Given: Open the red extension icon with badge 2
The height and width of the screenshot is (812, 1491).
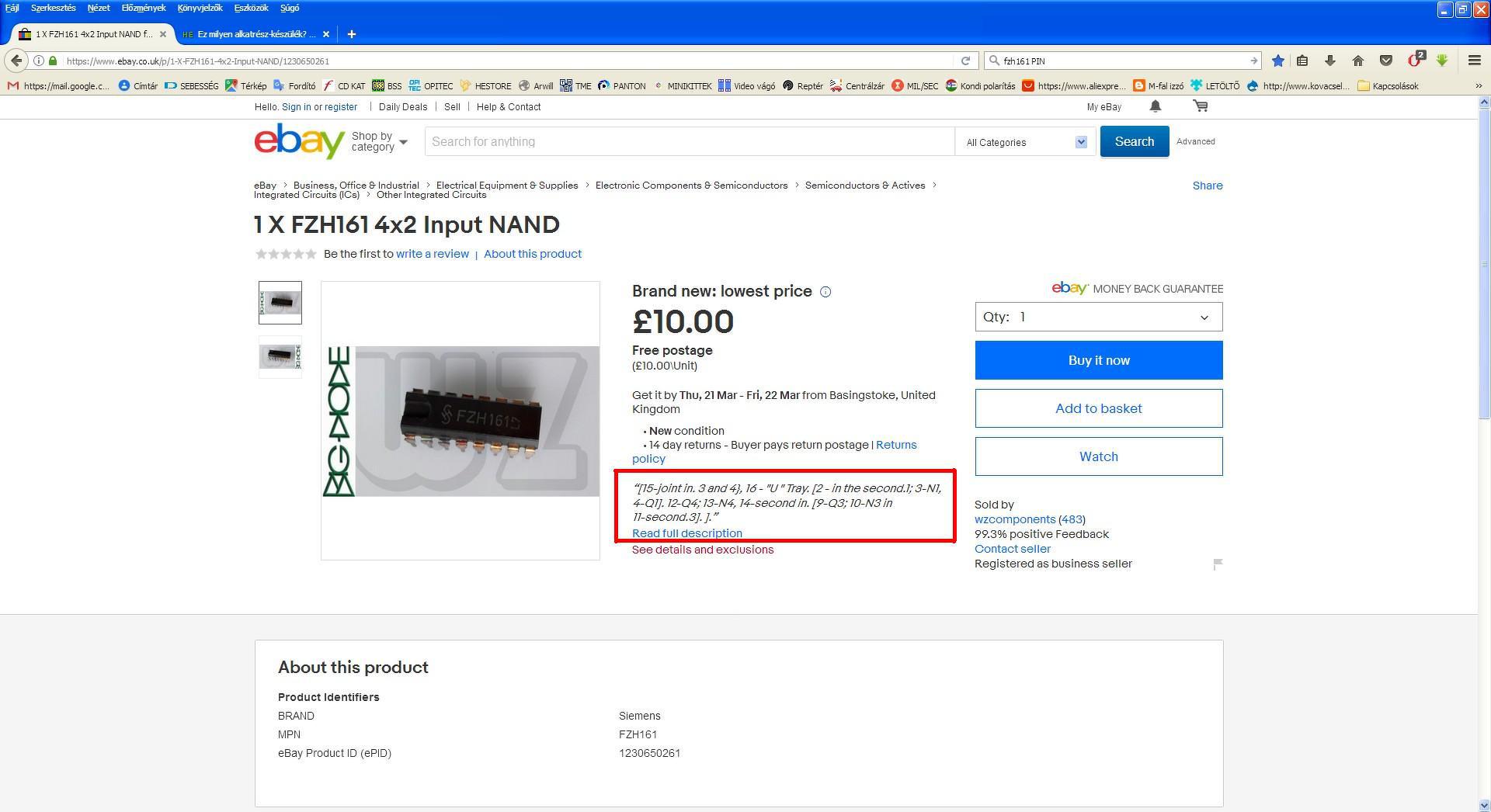Looking at the screenshot, I should pos(1416,60).
